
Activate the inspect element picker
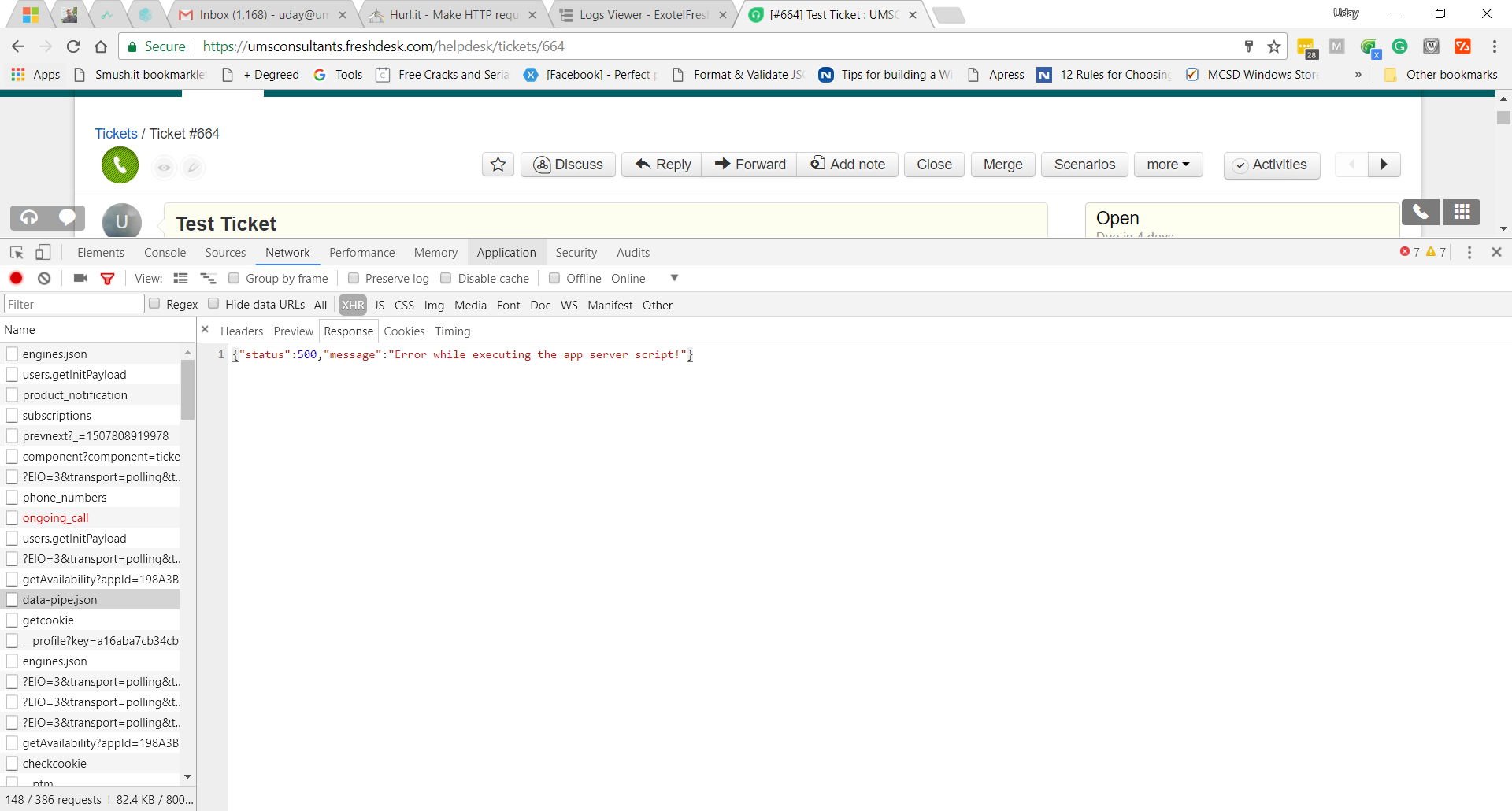[x=17, y=252]
